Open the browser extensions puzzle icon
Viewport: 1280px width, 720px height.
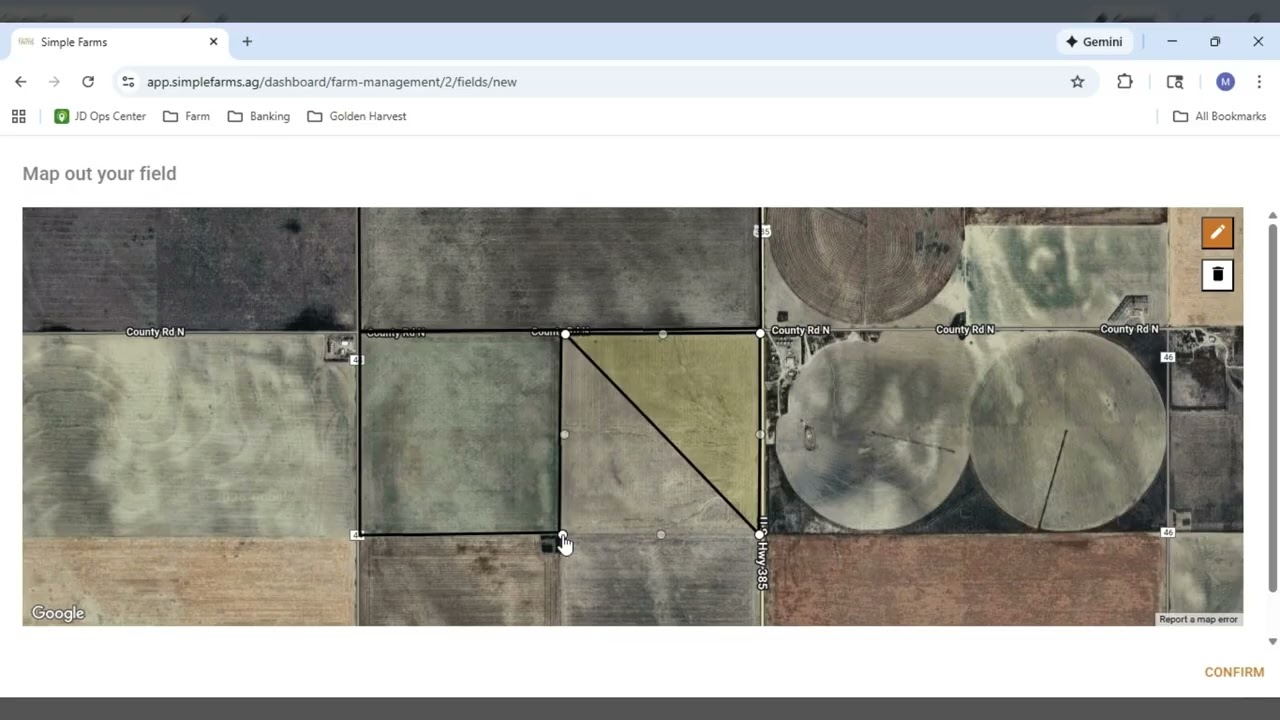[x=1125, y=82]
